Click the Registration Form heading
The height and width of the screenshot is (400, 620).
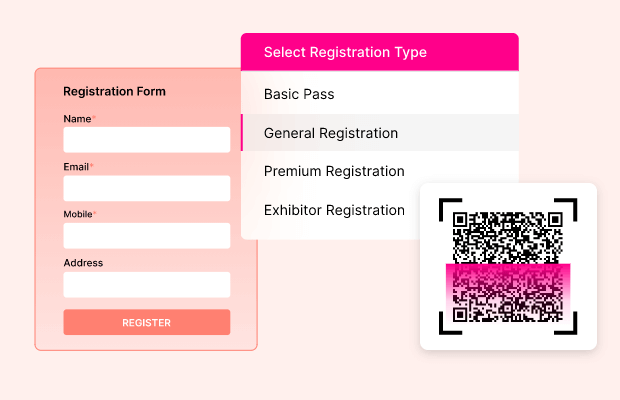pos(114,91)
